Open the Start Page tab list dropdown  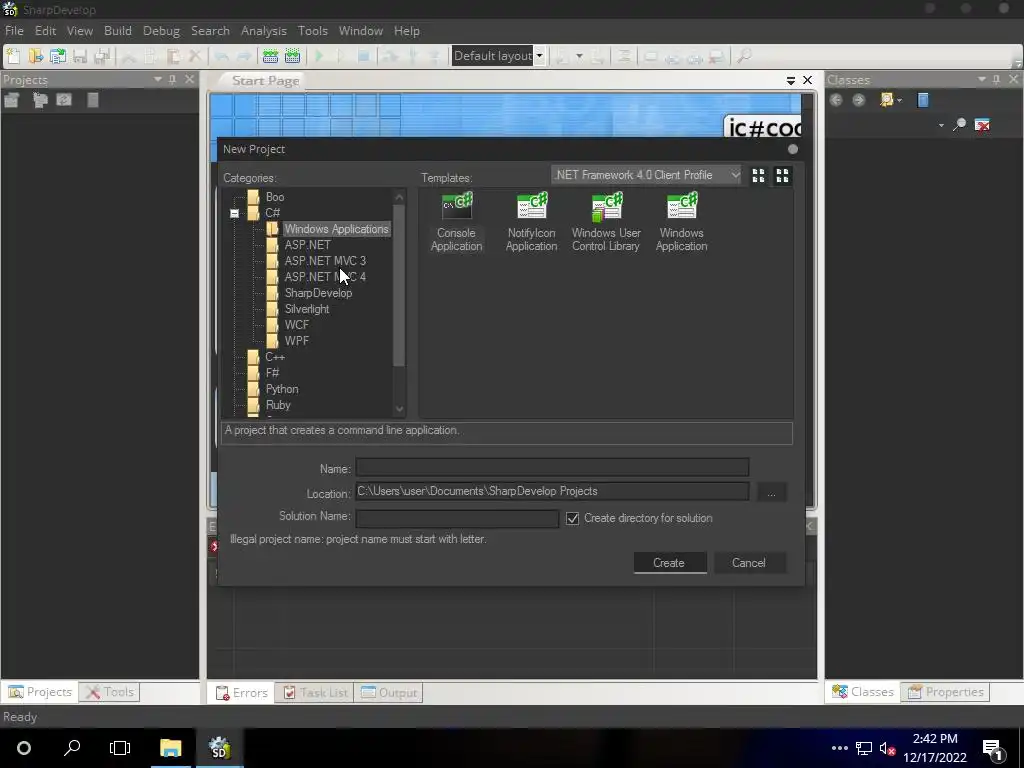click(x=791, y=80)
